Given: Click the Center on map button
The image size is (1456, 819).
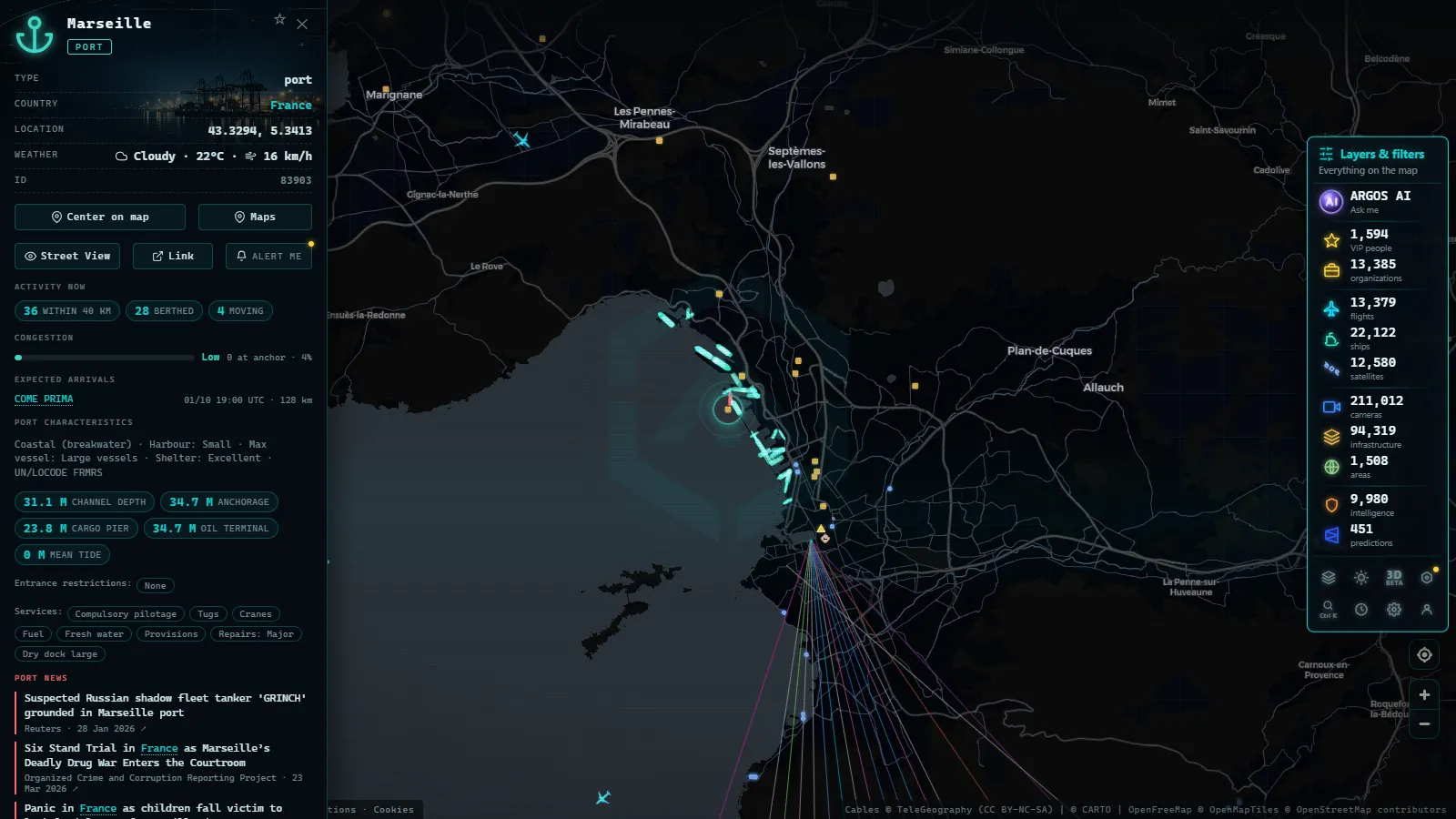Looking at the screenshot, I should pos(100,217).
